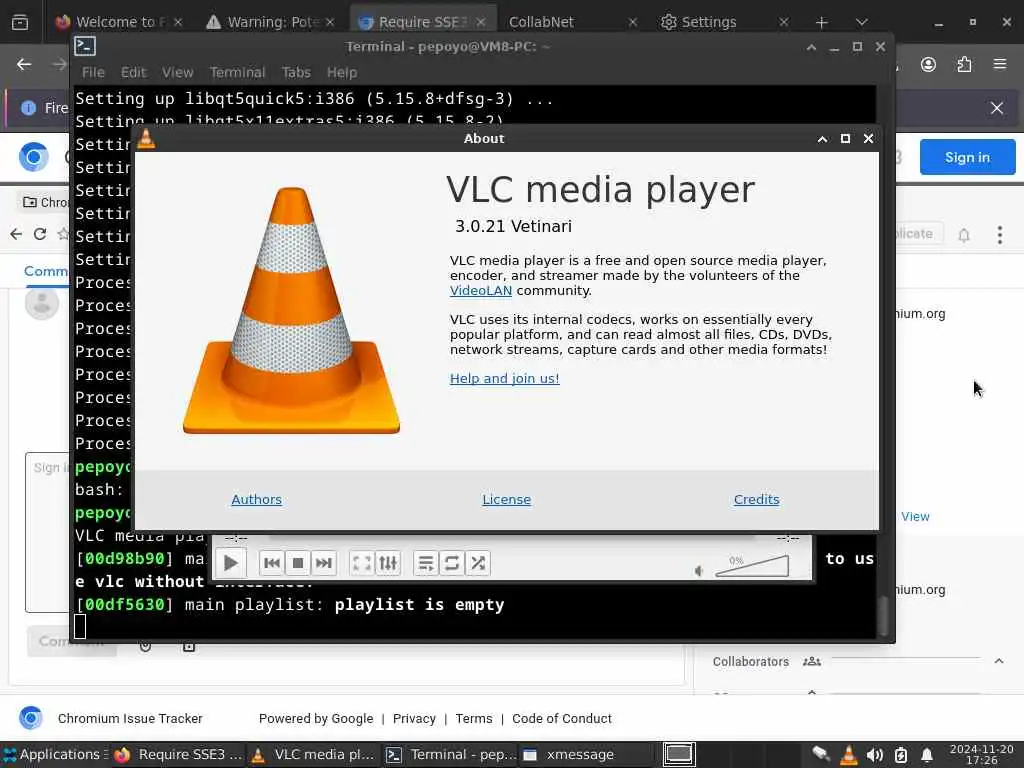1024x768 pixels.
Task: Open the issue page three-dot menu
Action: (x=1000, y=235)
